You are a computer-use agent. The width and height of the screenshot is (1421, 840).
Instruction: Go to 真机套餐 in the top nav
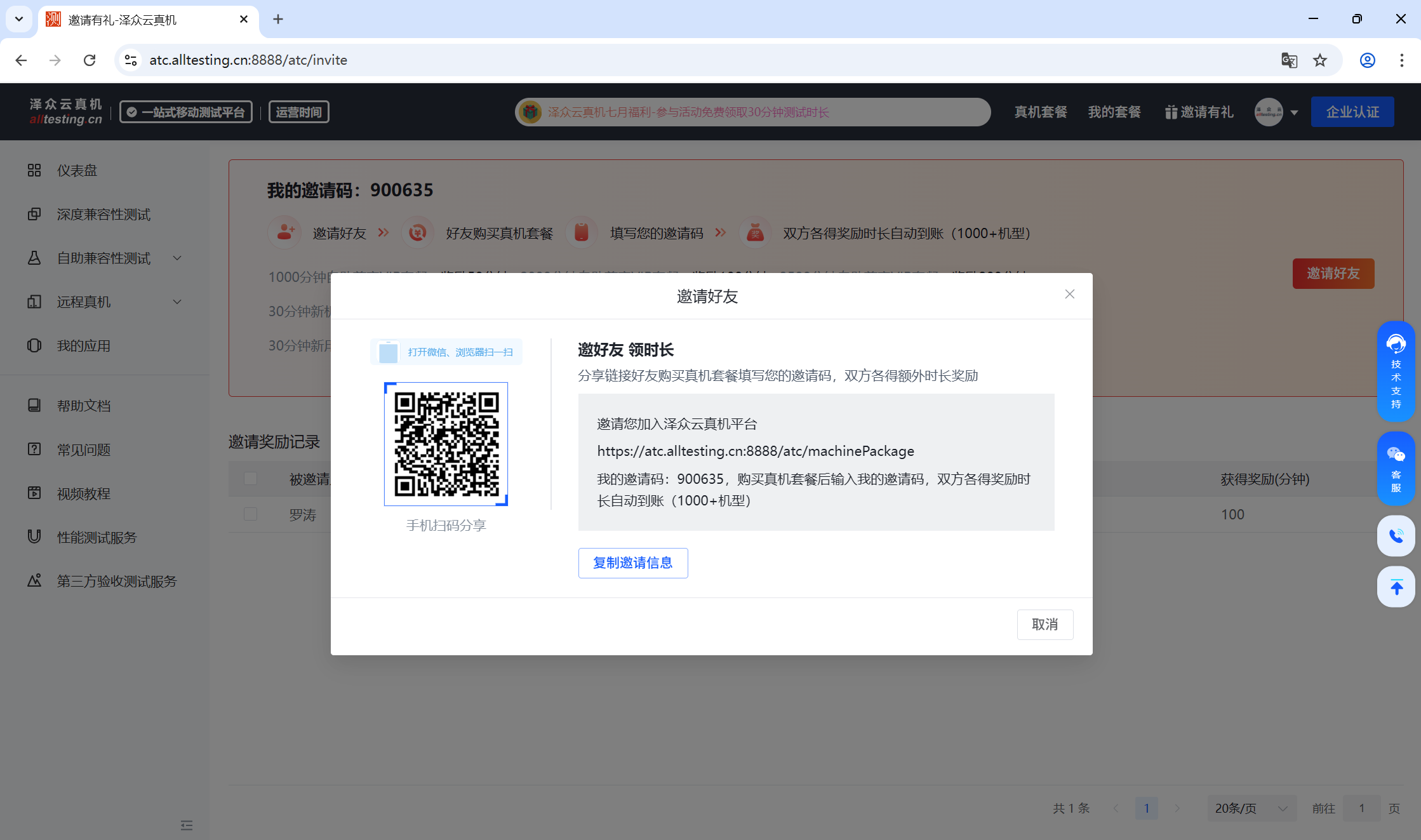point(1041,112)
